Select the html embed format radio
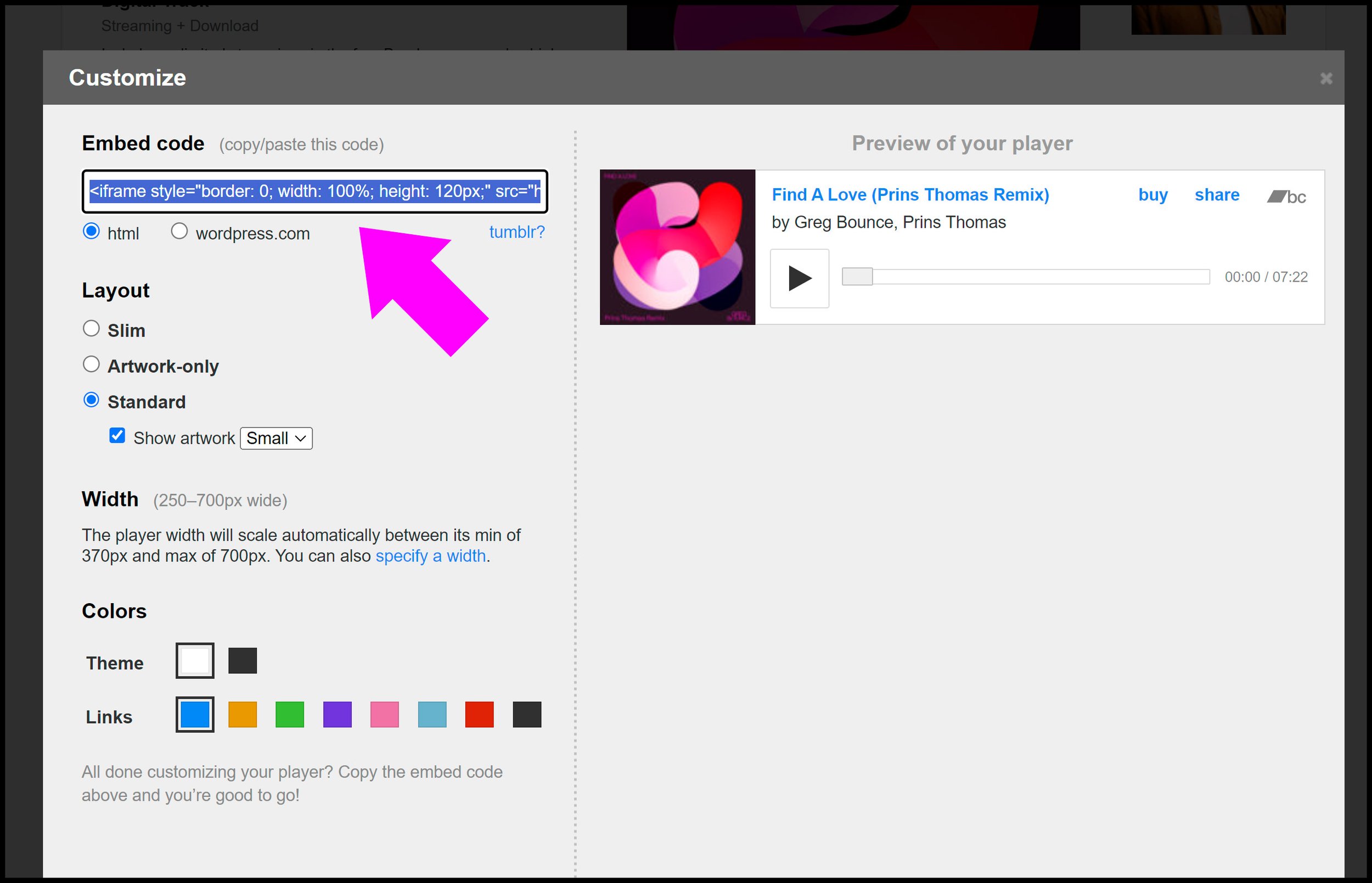This screenshot has width=1372, height=883. click(x=91, y=231)
